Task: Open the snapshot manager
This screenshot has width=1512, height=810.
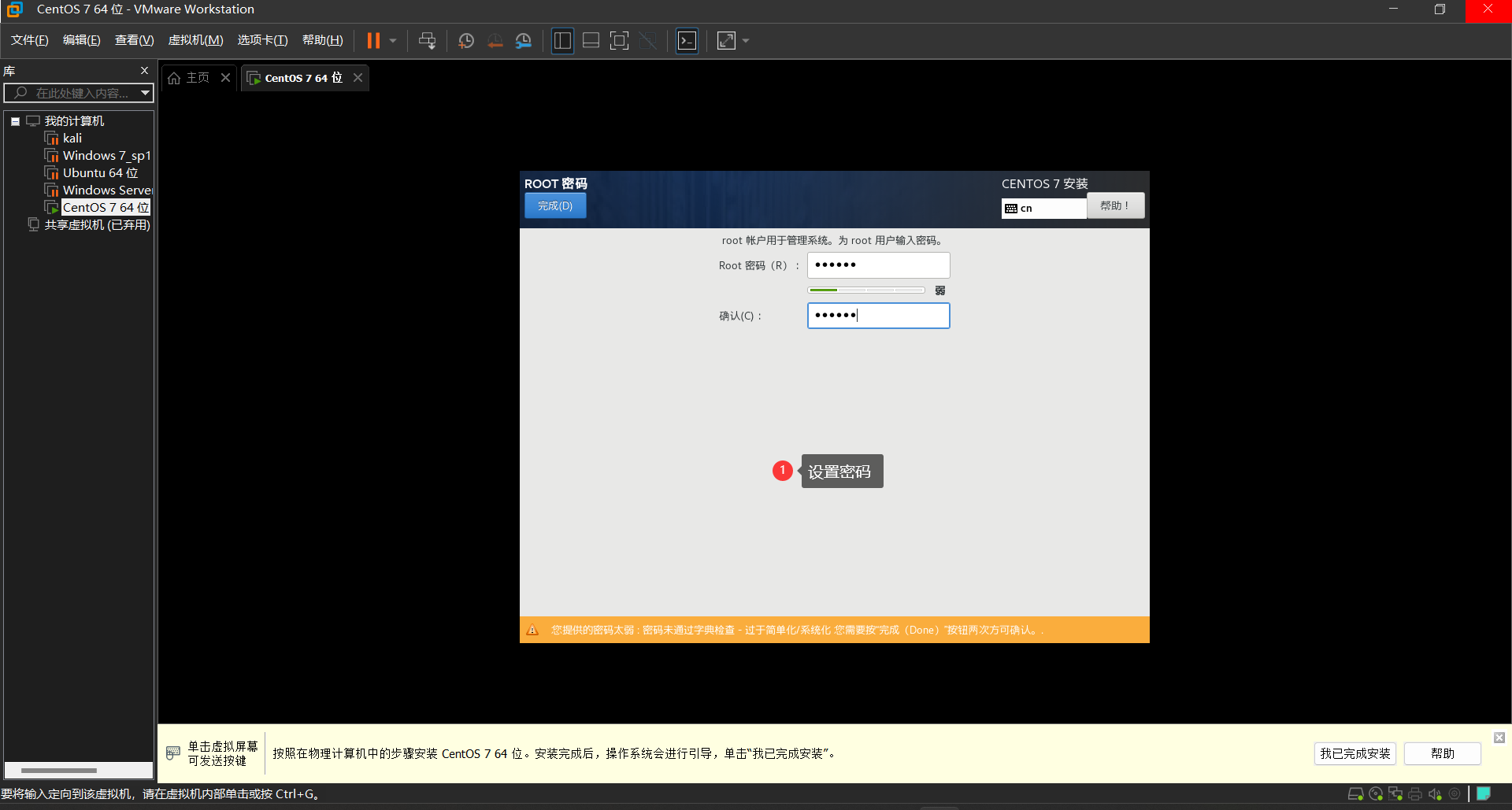Action: [x=524, y=41]
